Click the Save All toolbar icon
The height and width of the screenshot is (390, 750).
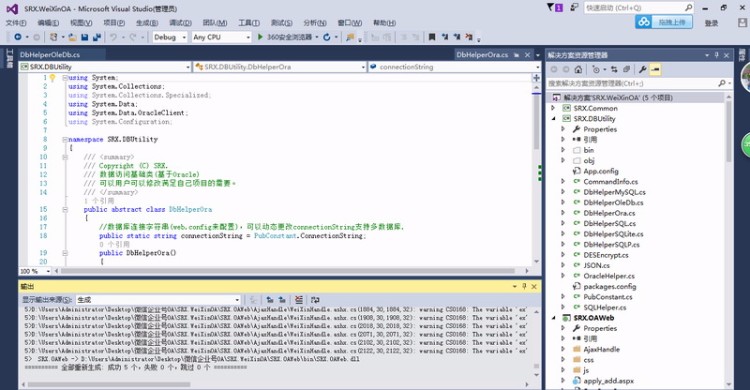click(x=97, y=37)
